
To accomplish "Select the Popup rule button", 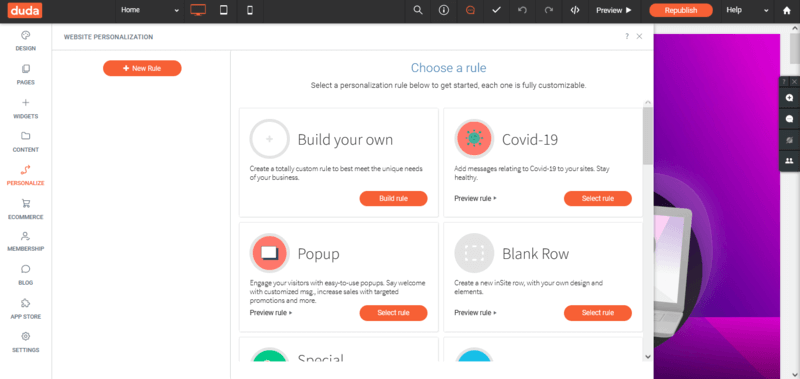I will tap(393, 313).
